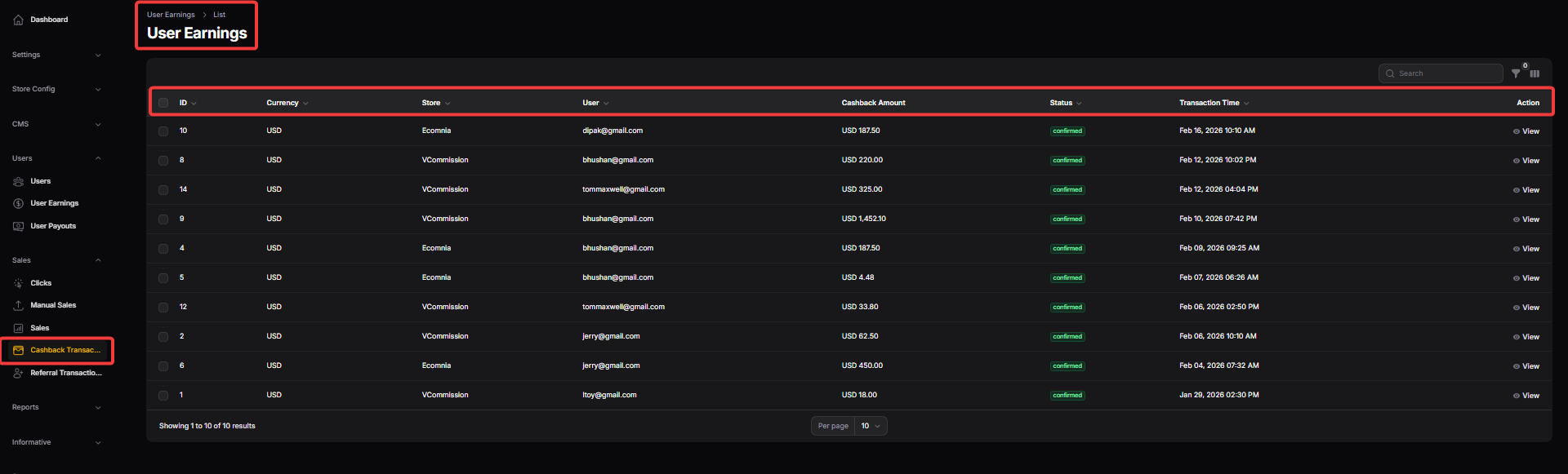Viewport: 1568px width, 474px height.
Task: Go to Users menu item in sidebar
Action: (41, 181)
